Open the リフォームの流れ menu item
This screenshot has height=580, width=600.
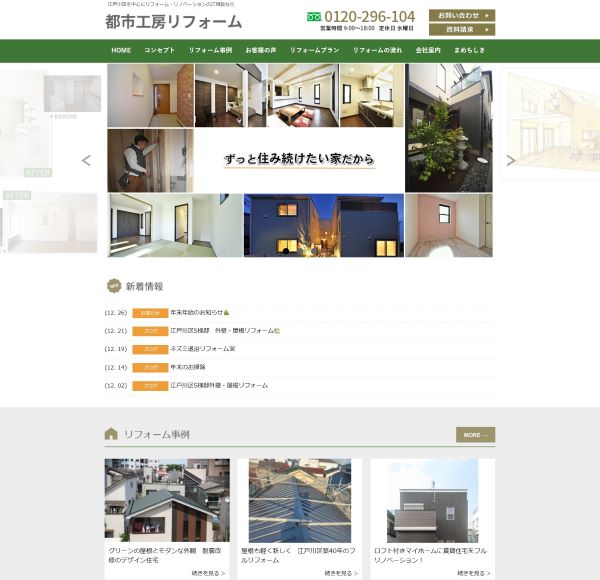click(x=377, y=50)
